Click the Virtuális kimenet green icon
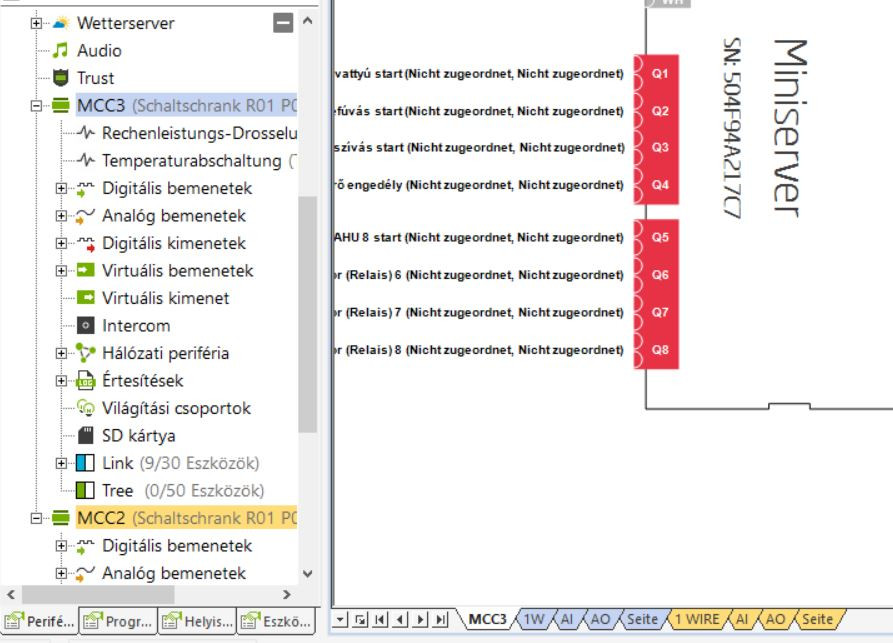 (85, 297)
